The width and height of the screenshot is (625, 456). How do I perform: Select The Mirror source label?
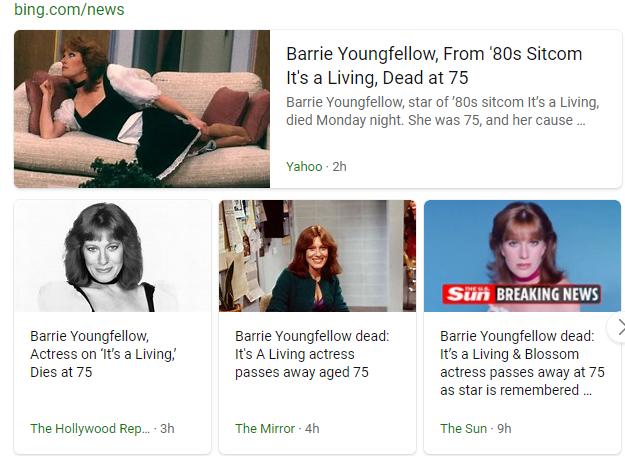[265, 428]
